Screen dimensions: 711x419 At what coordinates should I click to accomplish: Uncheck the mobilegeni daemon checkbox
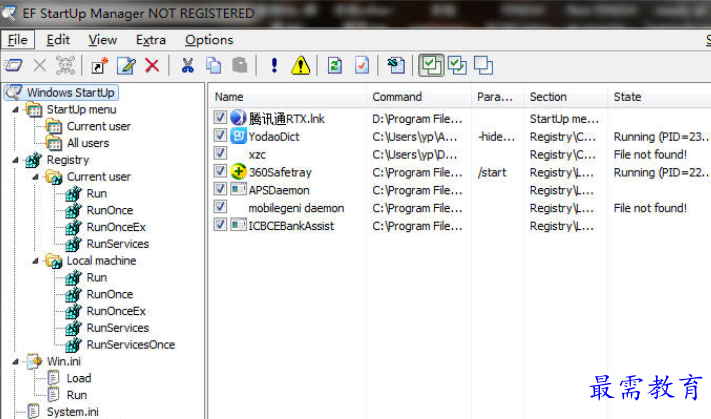pos(220,207)
